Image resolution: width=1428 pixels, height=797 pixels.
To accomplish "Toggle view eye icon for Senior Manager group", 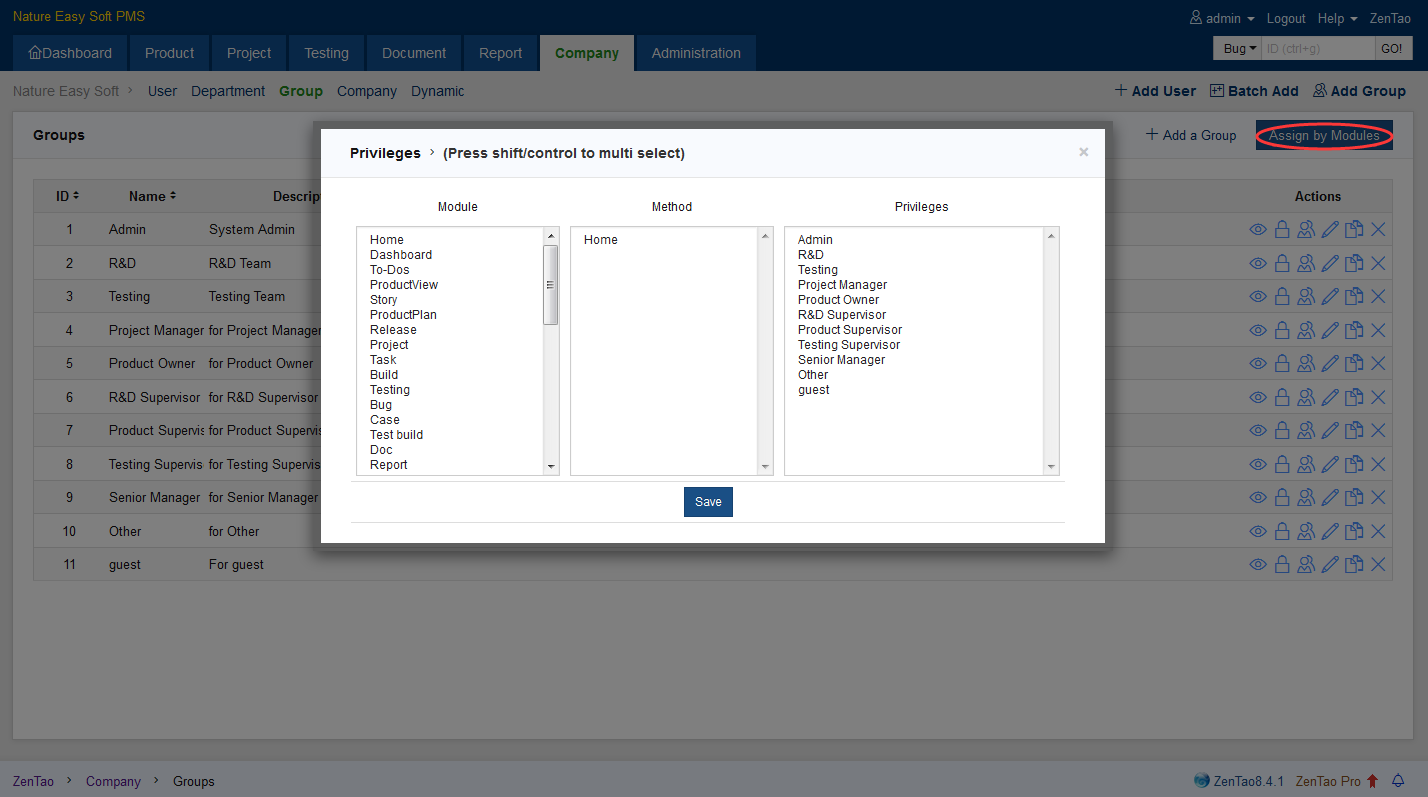I will pos(1258,498).
